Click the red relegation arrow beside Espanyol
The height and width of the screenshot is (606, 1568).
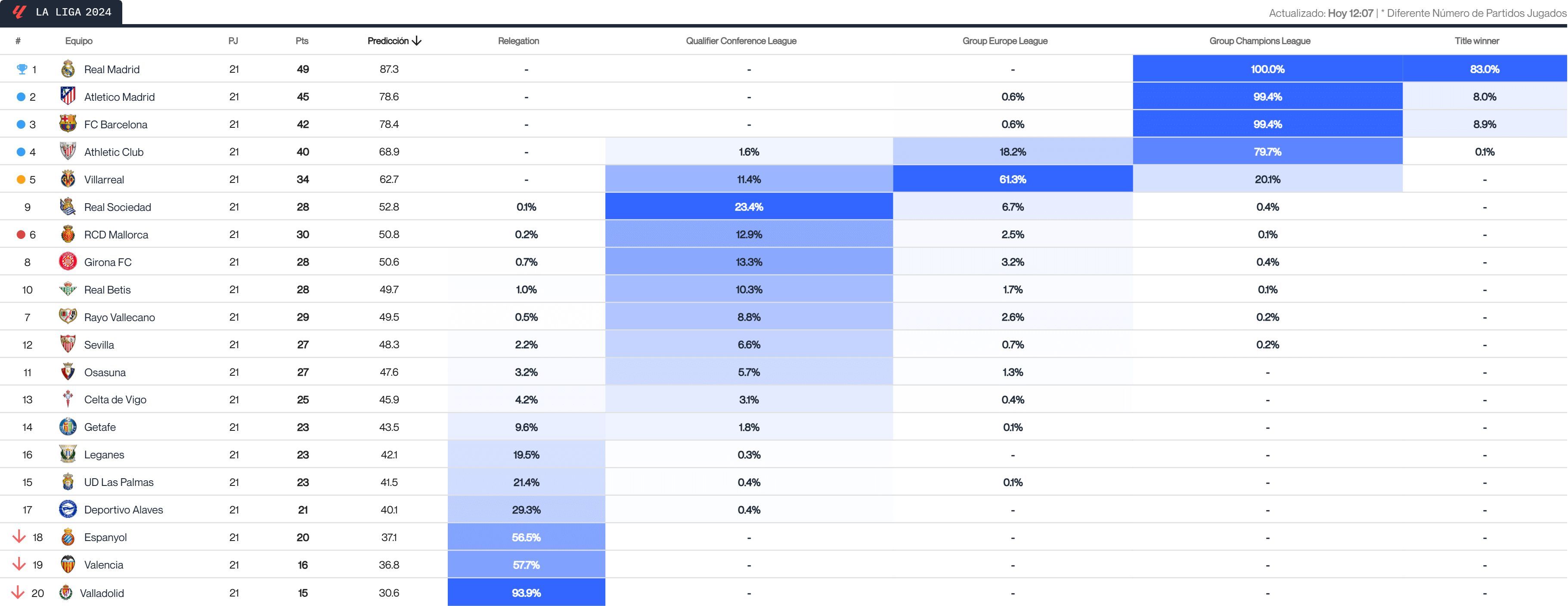[x=20, y=537]
